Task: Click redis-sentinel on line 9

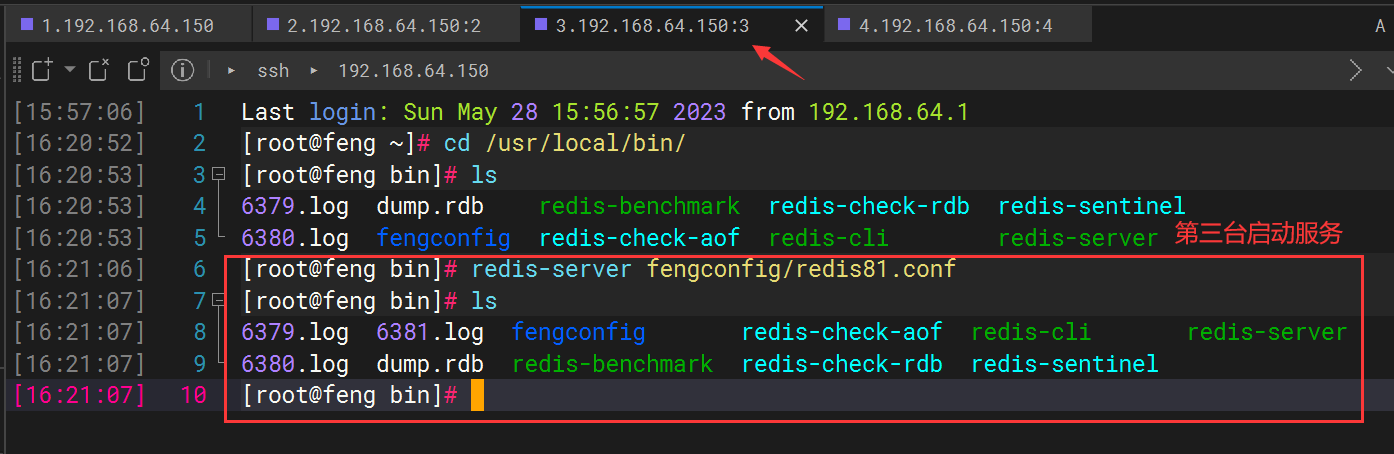Action: click(1064, 363)
